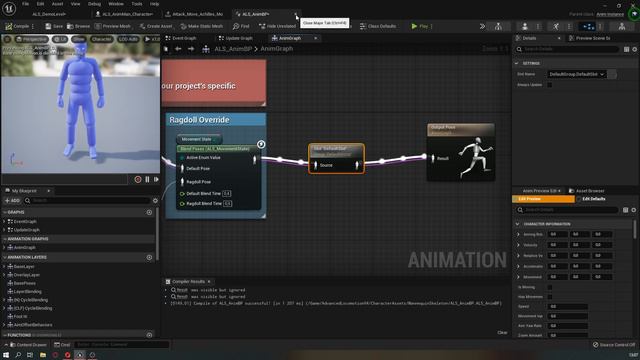Open viewport options hamburger menu

[x=7, y=39]
